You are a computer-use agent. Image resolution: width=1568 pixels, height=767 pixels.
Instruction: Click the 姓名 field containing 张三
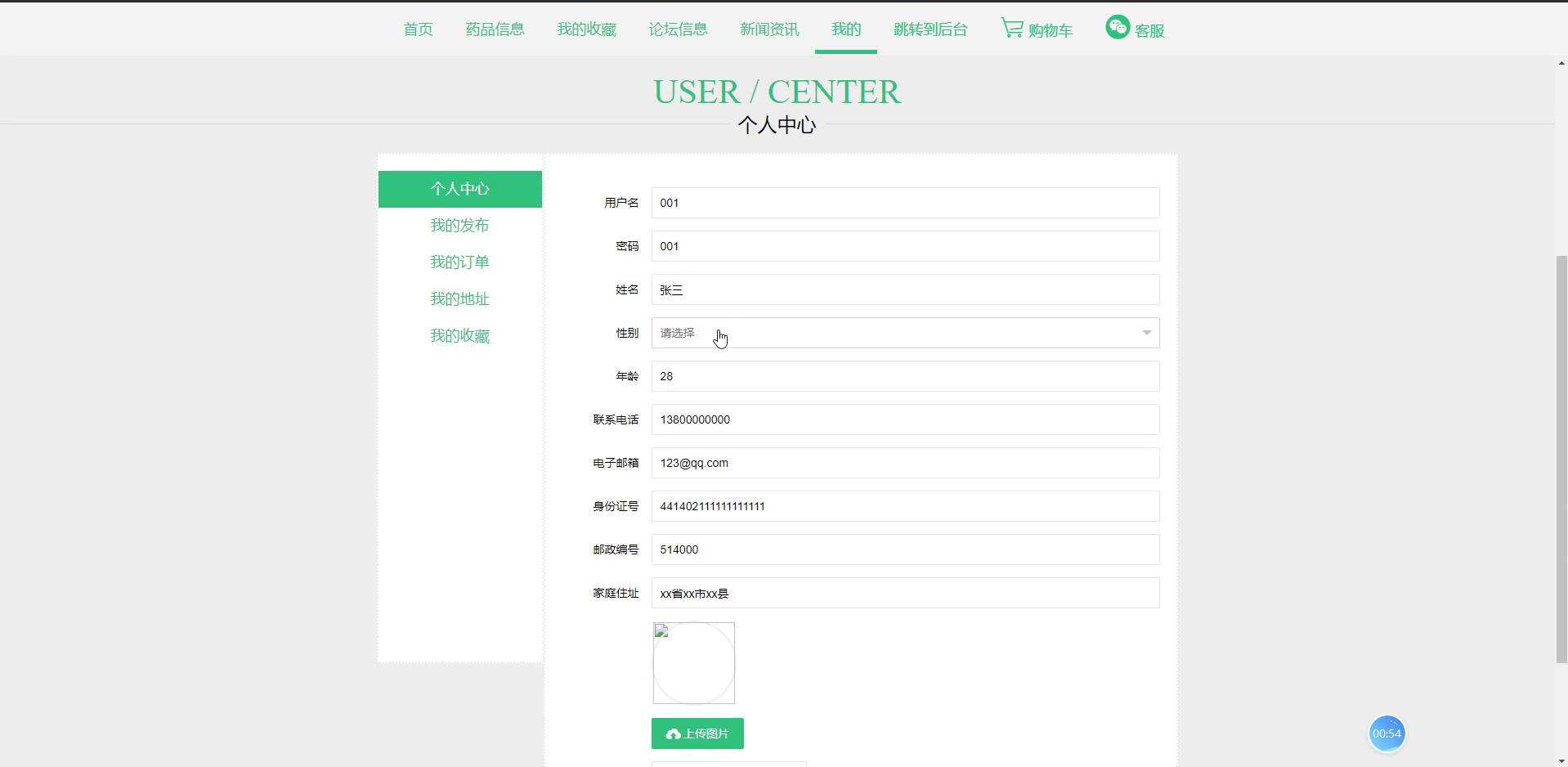pos(905,289)
